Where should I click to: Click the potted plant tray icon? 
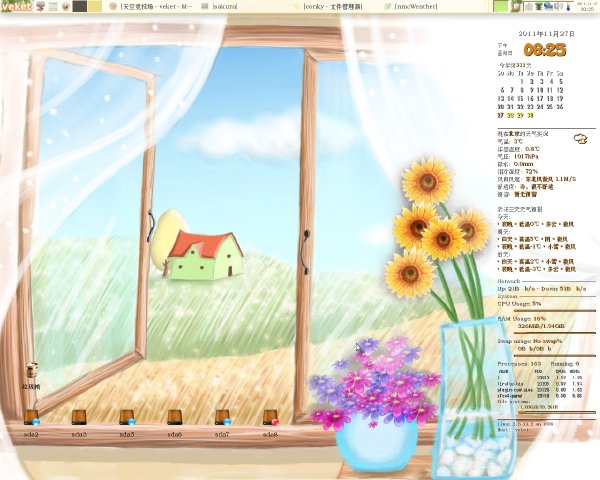(516, 6)
